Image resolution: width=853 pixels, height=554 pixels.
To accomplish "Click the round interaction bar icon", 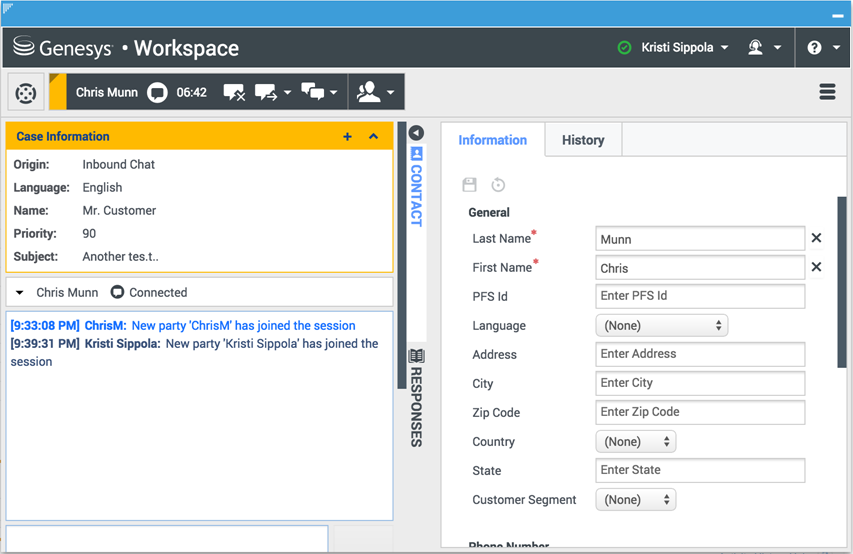I will click(27, 93).
